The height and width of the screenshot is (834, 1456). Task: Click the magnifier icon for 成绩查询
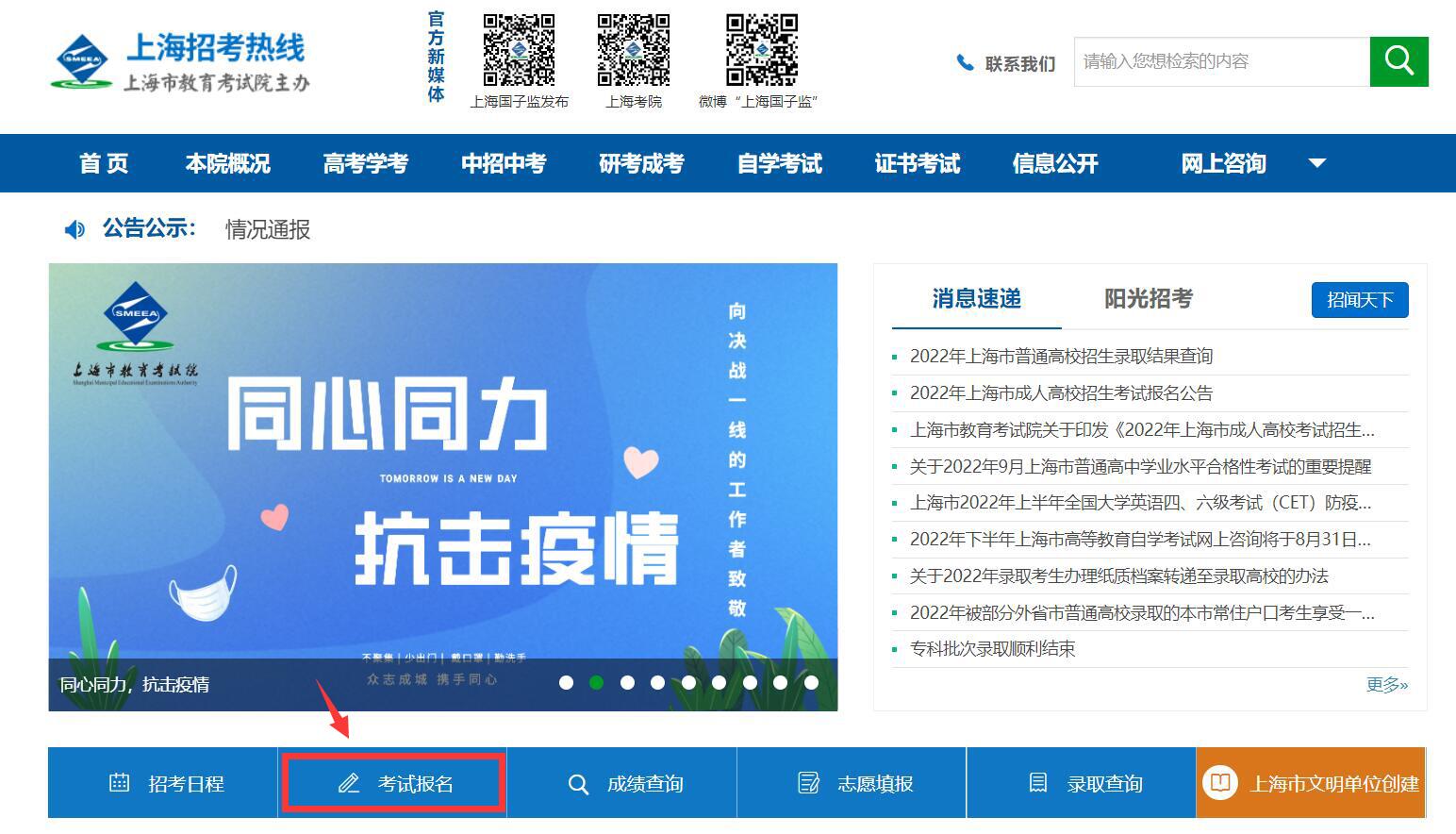[578, 784]
